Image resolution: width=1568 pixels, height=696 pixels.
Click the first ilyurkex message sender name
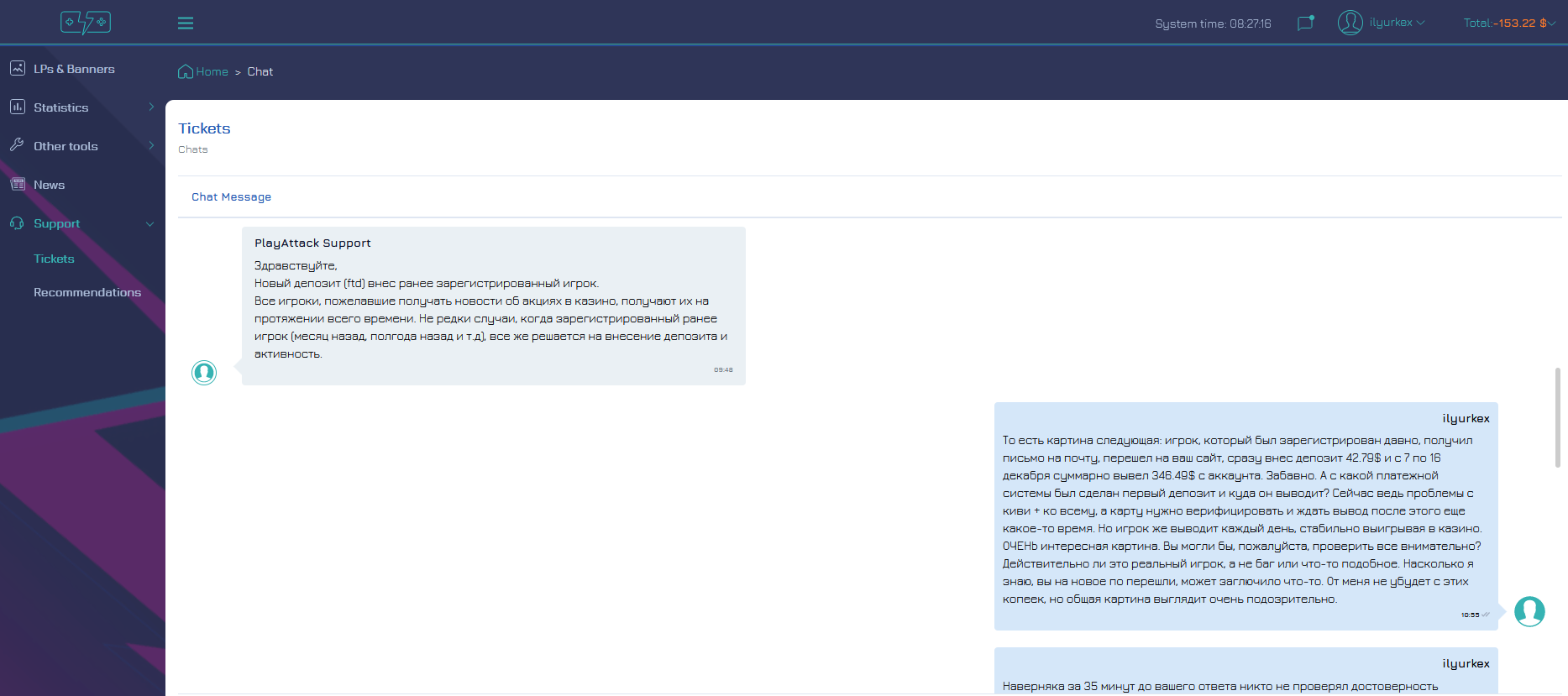coord(1466,418)
